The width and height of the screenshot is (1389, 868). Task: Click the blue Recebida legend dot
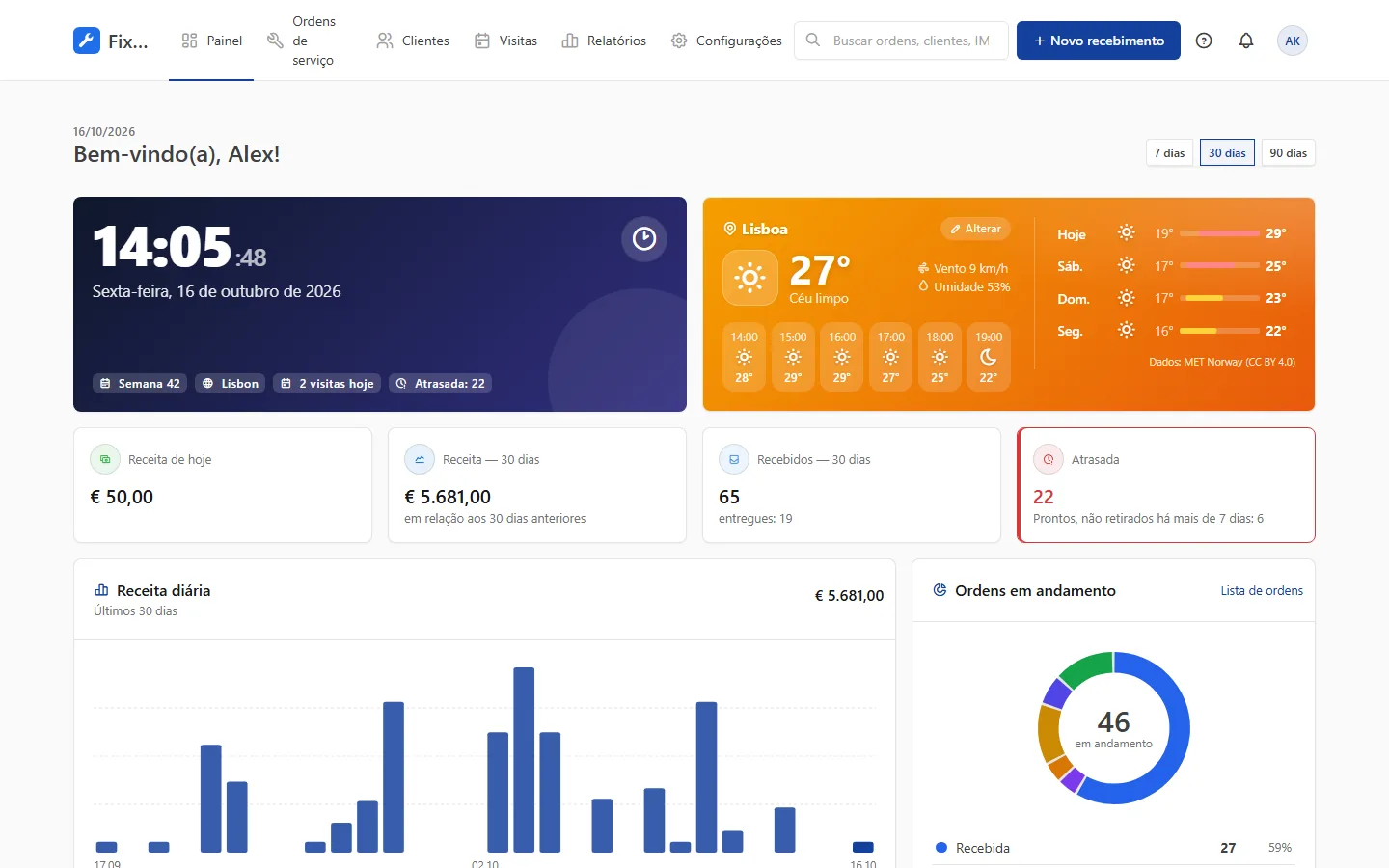[x=941, y=848]
